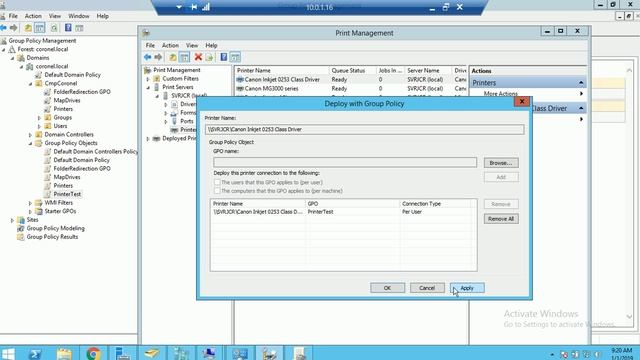Select PrinterTest under Group Policy Objects
Image resolution: width=640 pixels, height=360 pixels.
click(67, 194)
